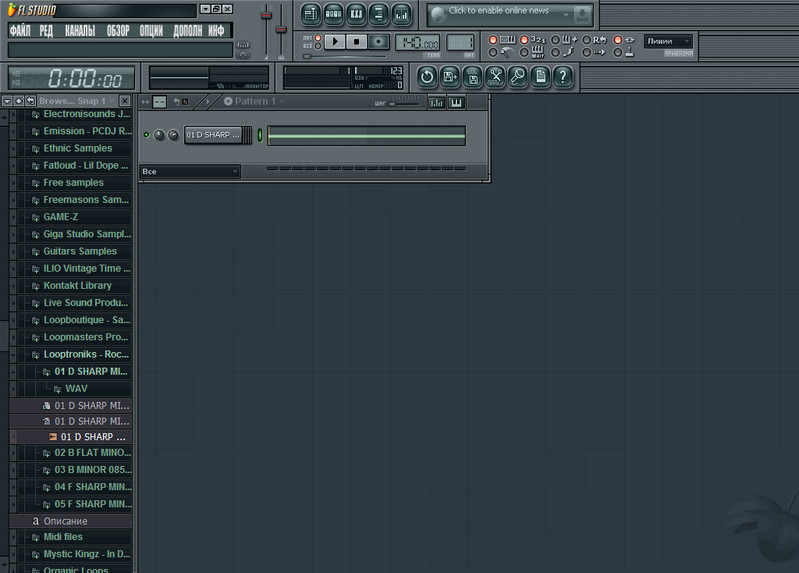Open the playlist view icon
The width and height of the screenshot is (799, 573).
pyautogui.click(x=310, y=14)
